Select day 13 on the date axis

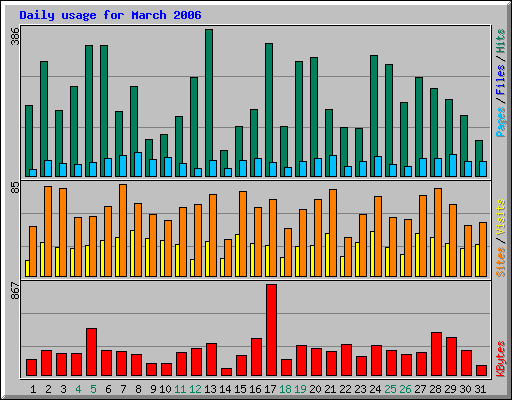[x=210, y=389]
